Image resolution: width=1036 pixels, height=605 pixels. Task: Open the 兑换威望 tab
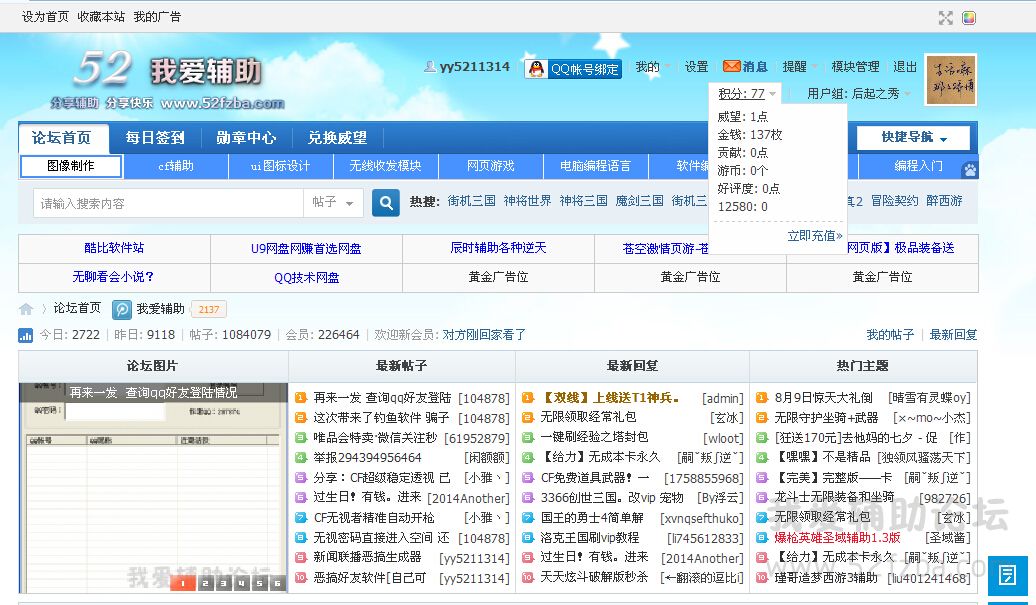click(x=337, y=138)
